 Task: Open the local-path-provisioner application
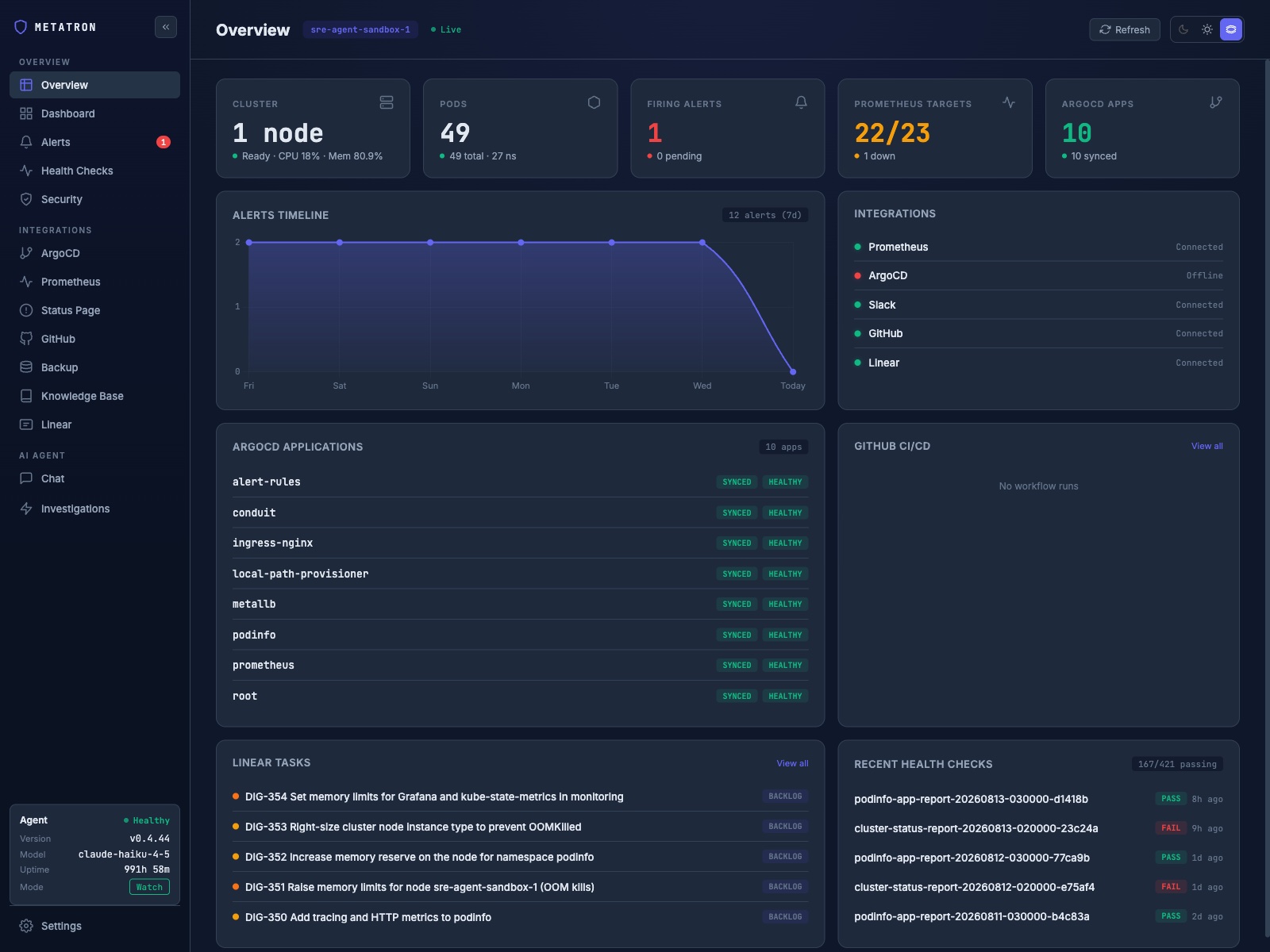tap(521, 574)
